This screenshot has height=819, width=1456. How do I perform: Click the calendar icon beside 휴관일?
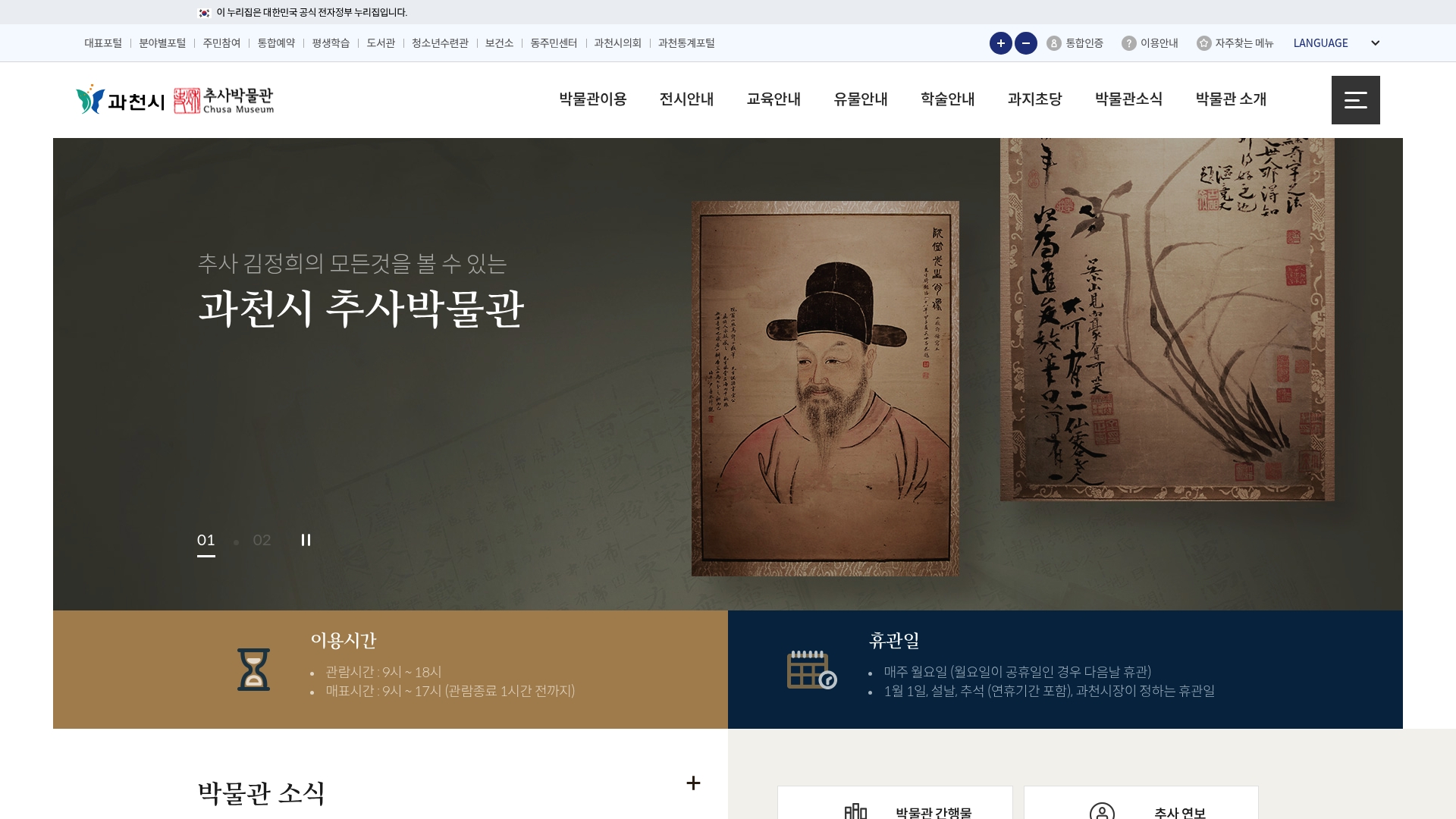811,670
